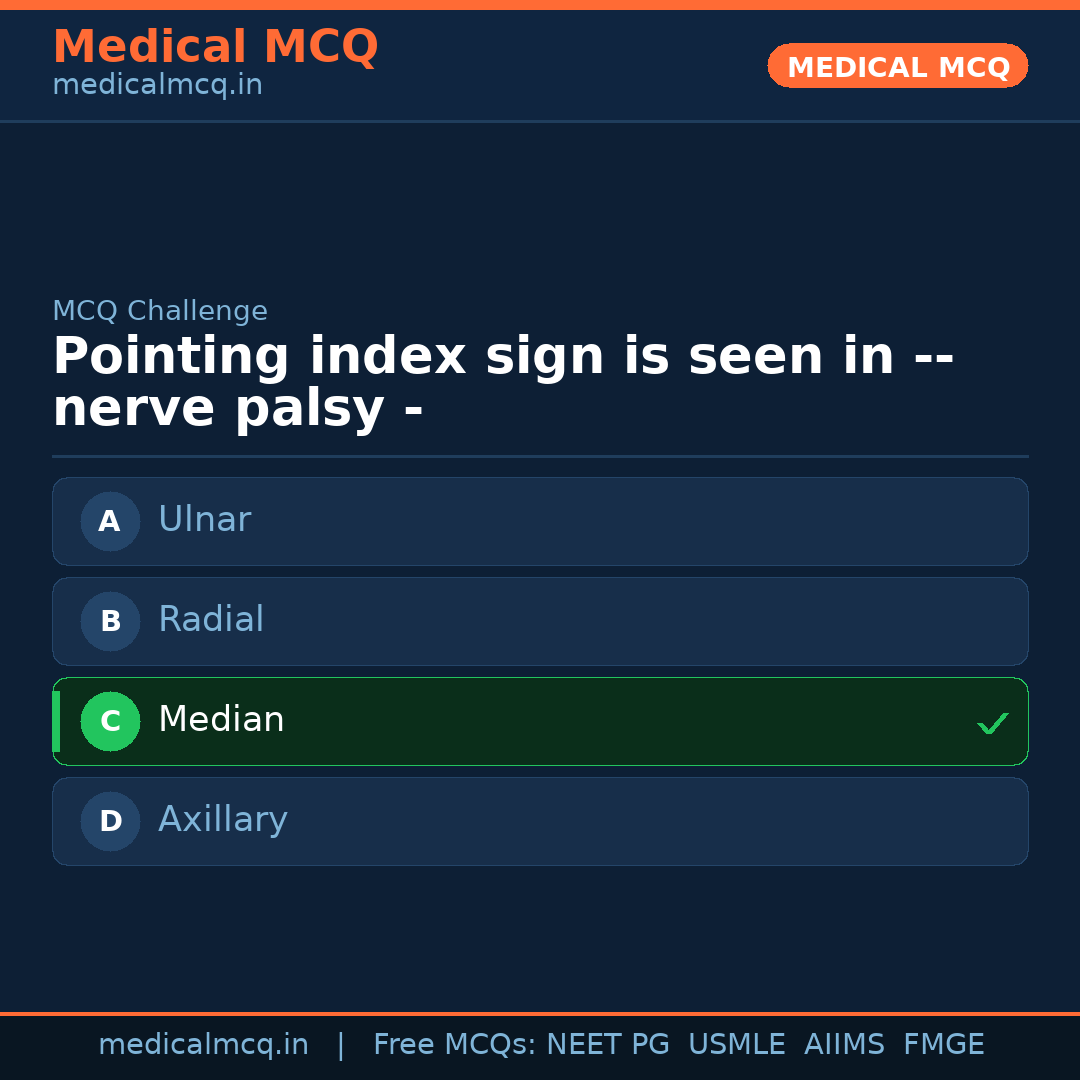Open the medicalmcq.in link in header
The image size is (1080, 1080).
[x=157, y=84]
